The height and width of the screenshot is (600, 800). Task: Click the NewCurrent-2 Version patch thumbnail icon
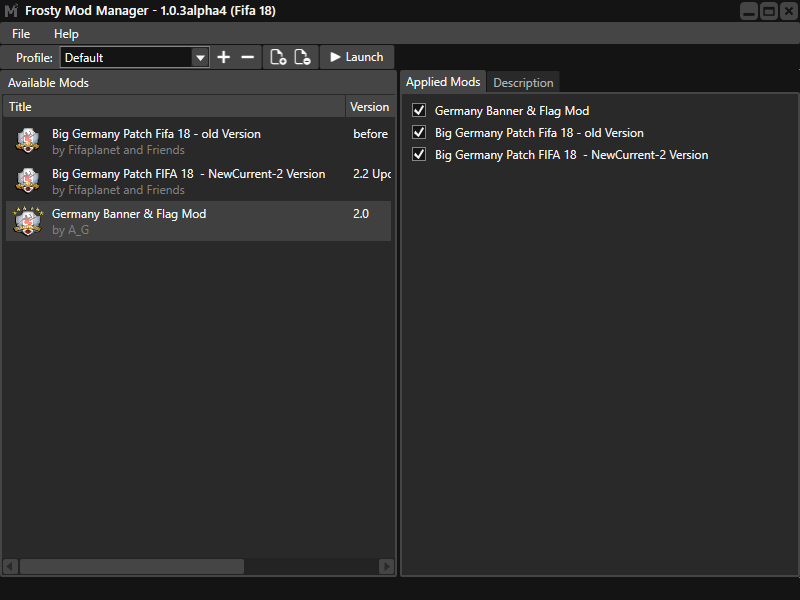pos(28,181)
